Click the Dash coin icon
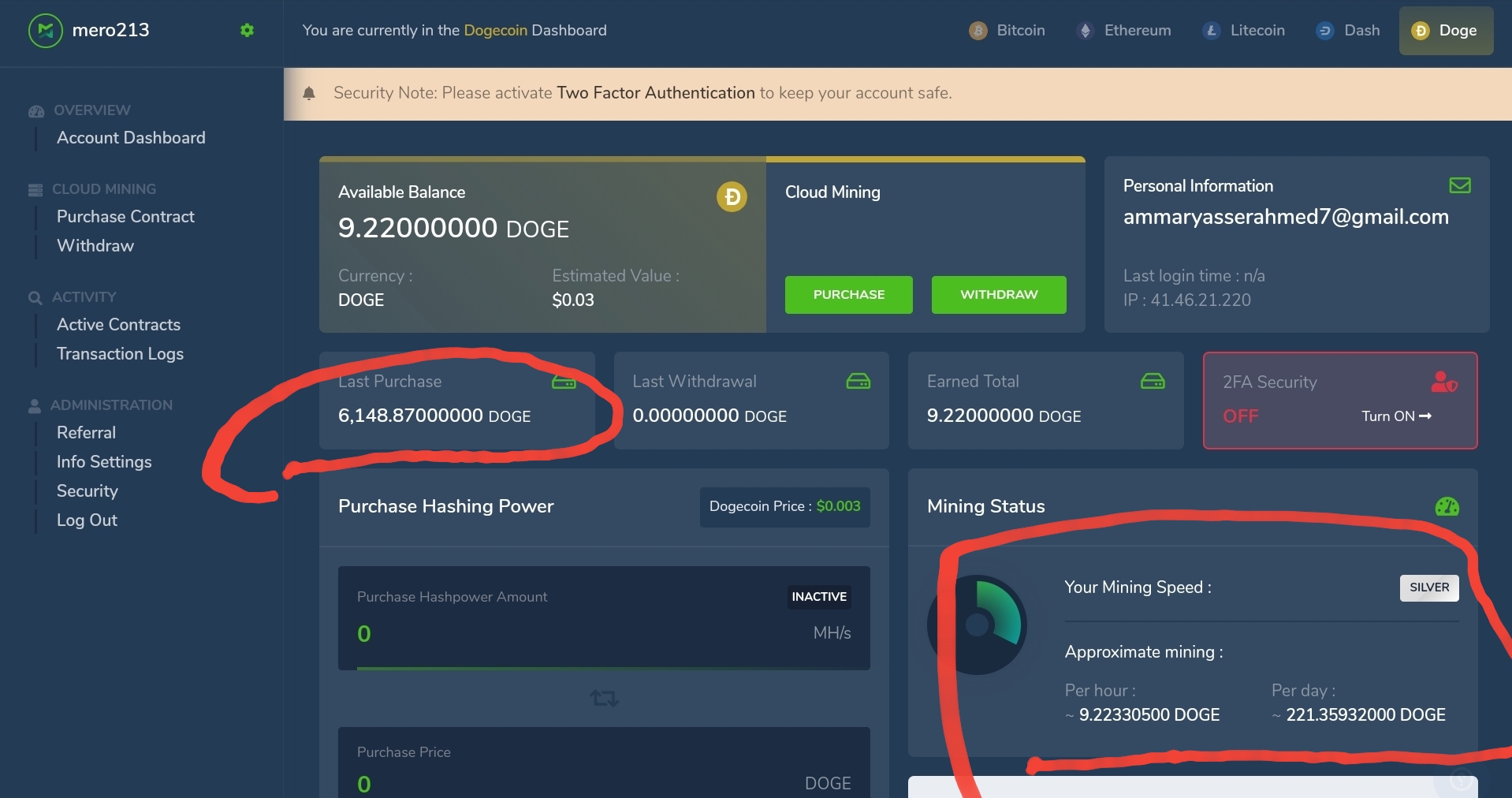Screen dimensions: 1512x798 tap(1325, 31)
